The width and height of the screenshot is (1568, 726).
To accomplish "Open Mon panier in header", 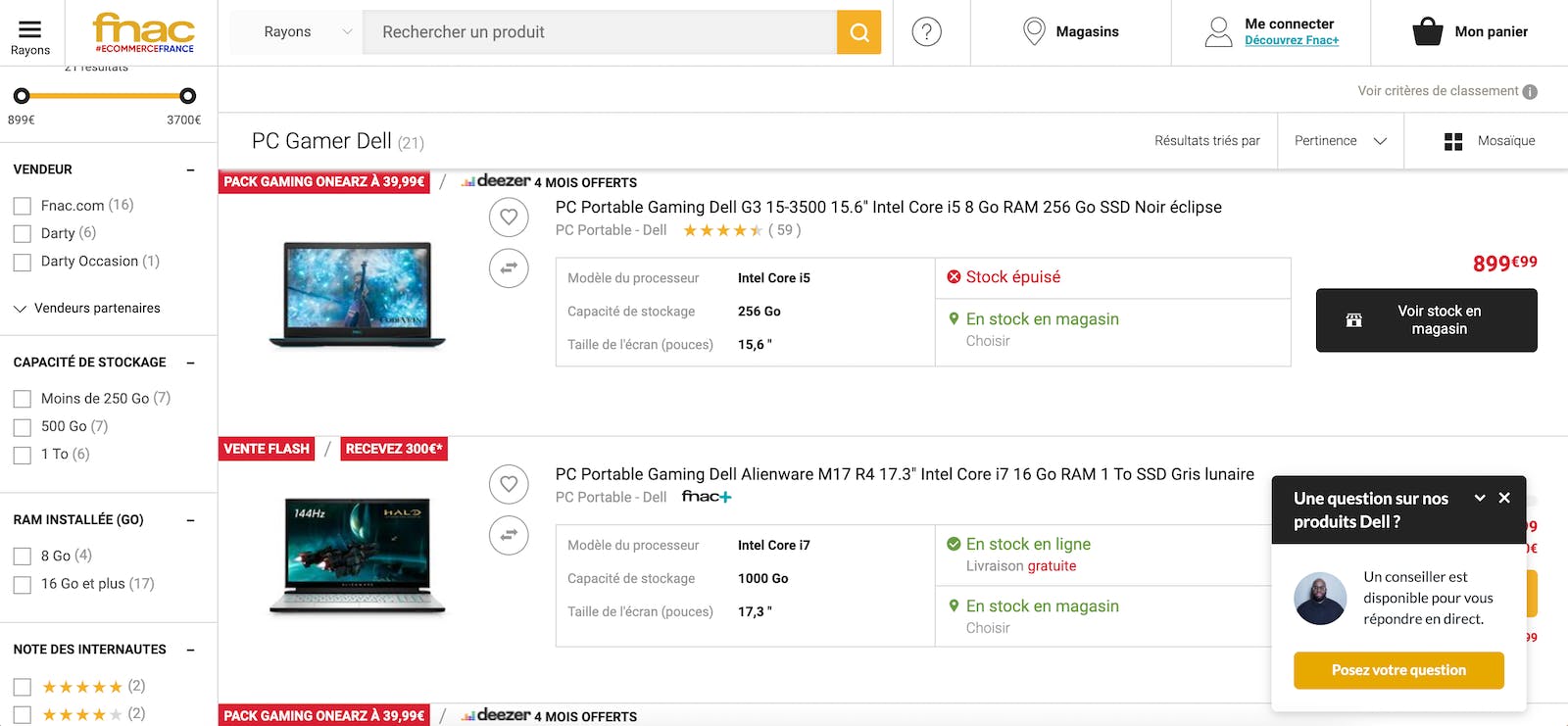I will [x=1491, y=31].
